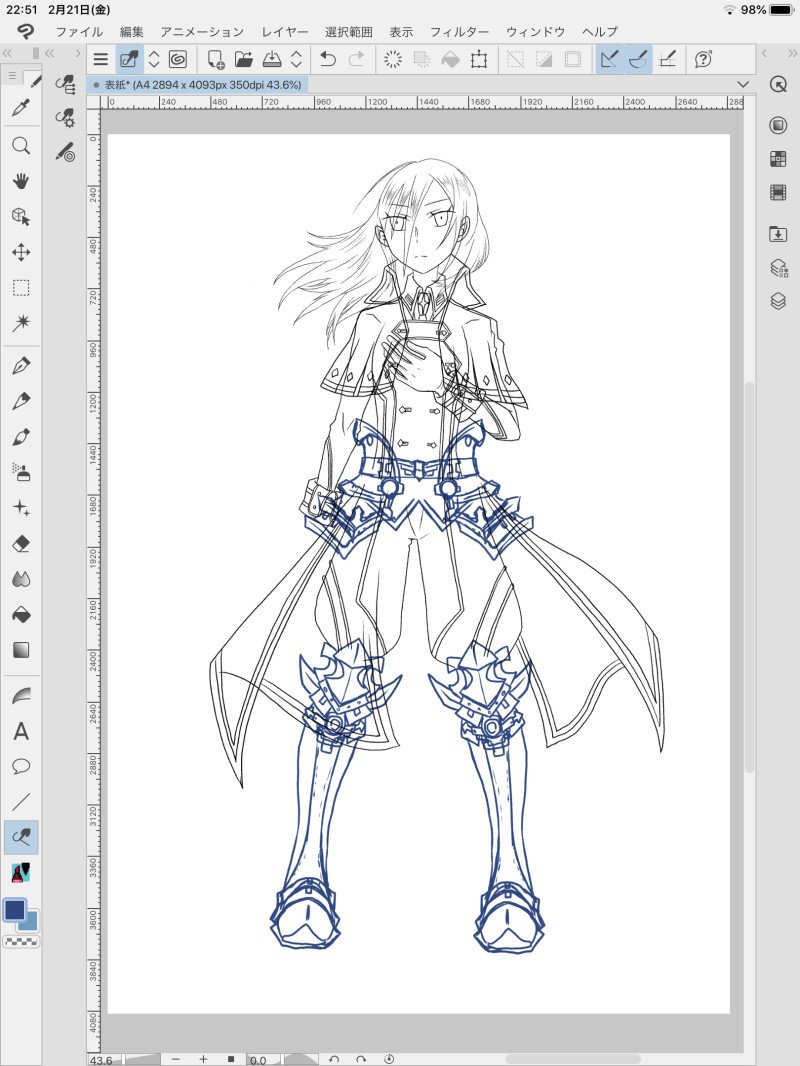Toggle Snap to Grid
The width and height of the screenshot is (800, 1066).
pyautogui.click(x=667, y=60)
